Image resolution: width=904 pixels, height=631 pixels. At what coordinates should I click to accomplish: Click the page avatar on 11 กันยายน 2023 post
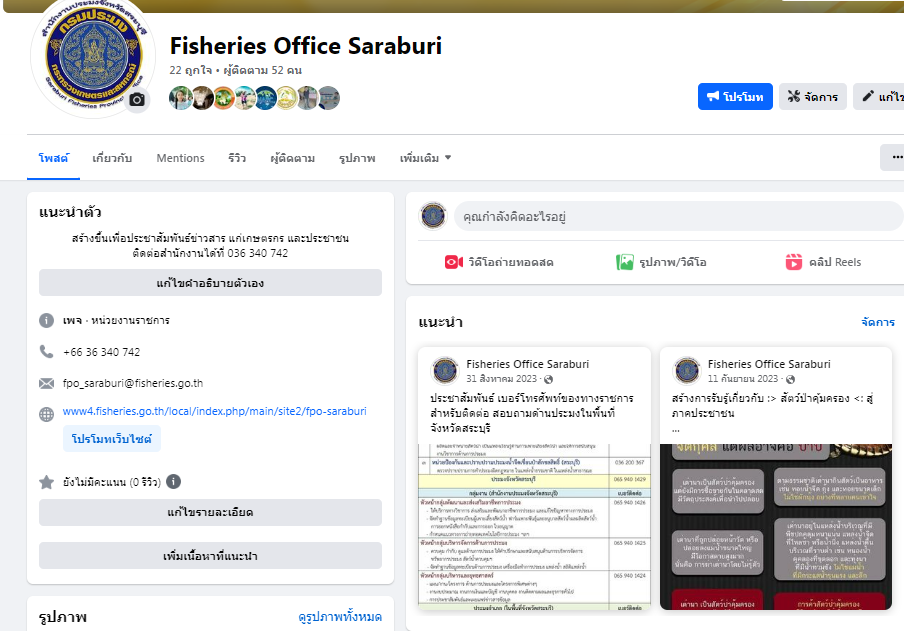pyautogui.click(x=687, y=371)
